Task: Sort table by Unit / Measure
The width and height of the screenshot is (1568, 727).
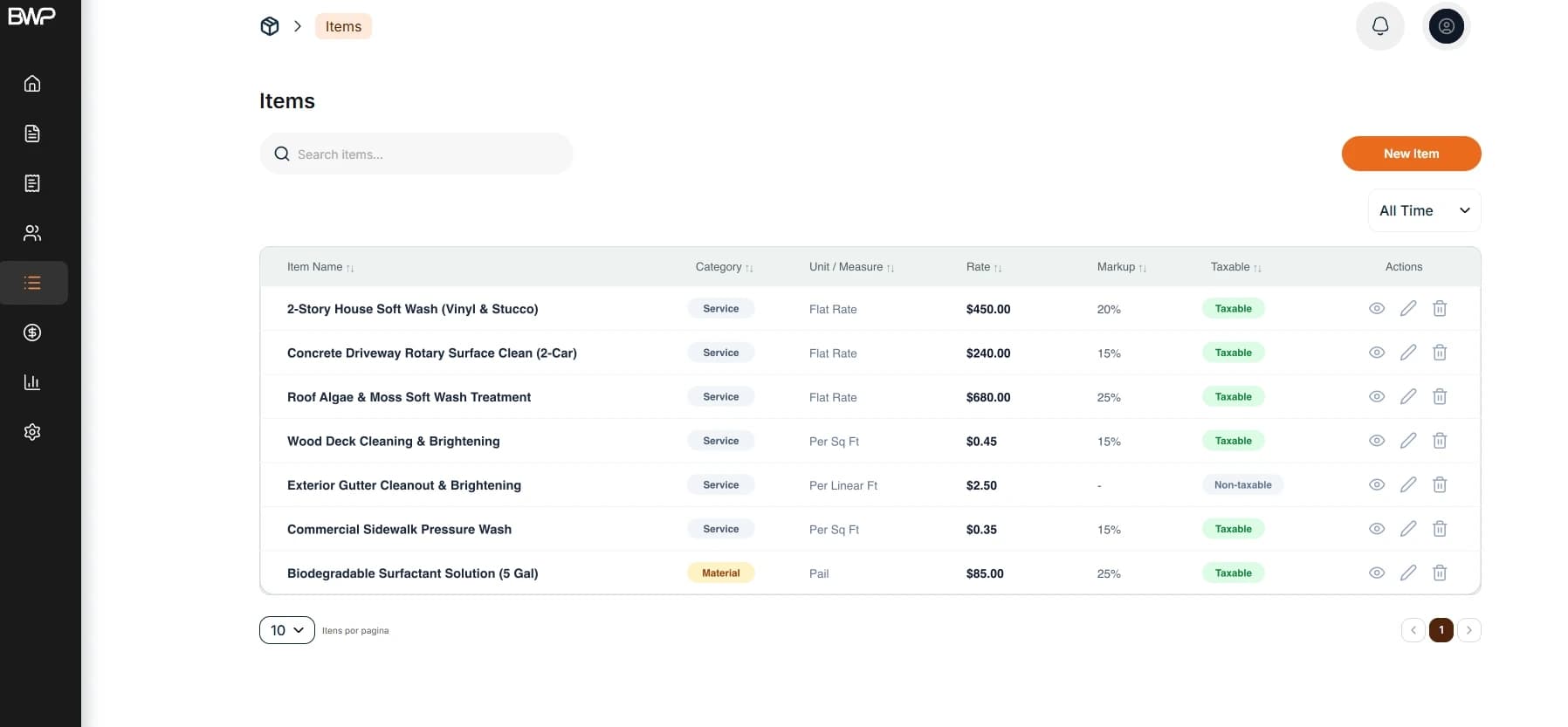Action: pyautogui.click(x=852, y=267)
